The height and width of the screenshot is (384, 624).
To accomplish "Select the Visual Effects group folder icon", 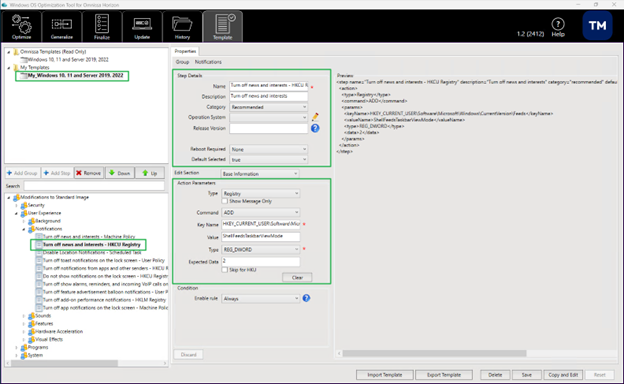I will coord(31,339).
